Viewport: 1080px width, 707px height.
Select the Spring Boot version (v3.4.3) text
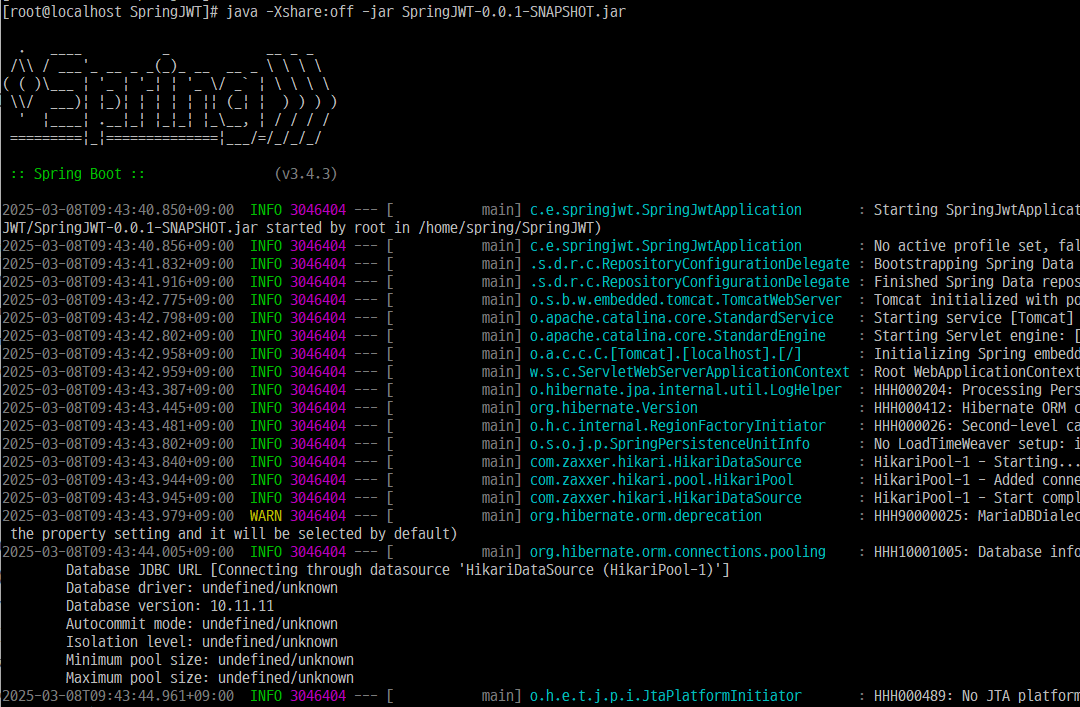pos(306,174)
